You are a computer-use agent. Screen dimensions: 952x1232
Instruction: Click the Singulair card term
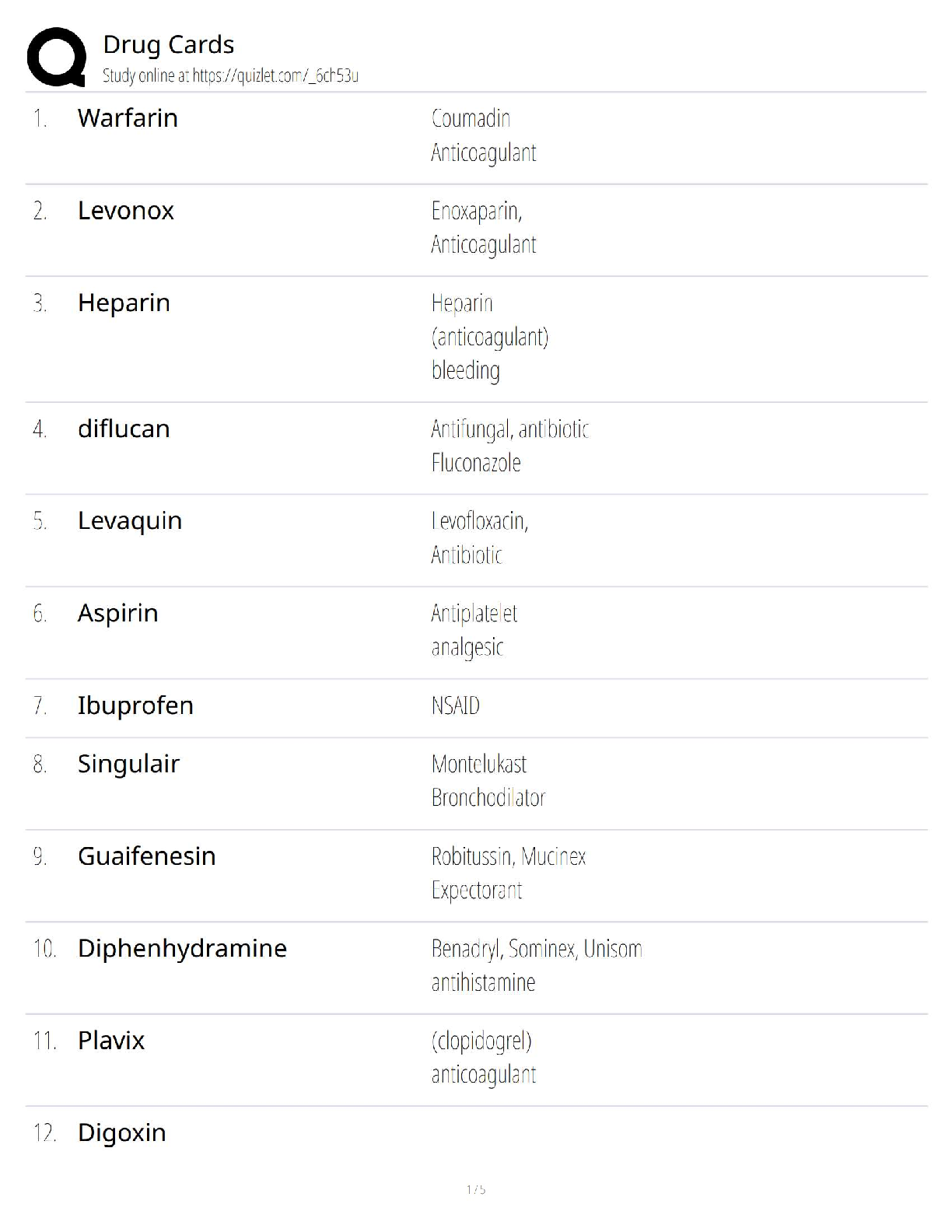128,764
